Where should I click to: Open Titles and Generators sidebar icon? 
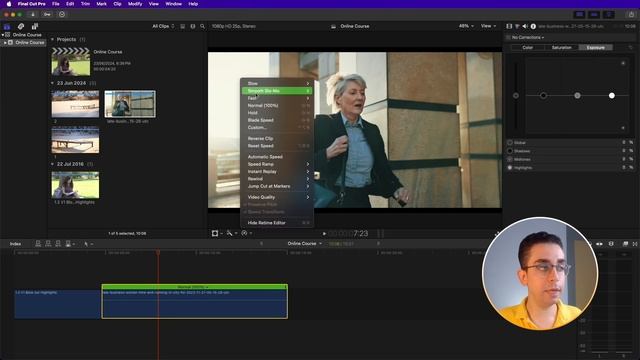tap(35, 26)
